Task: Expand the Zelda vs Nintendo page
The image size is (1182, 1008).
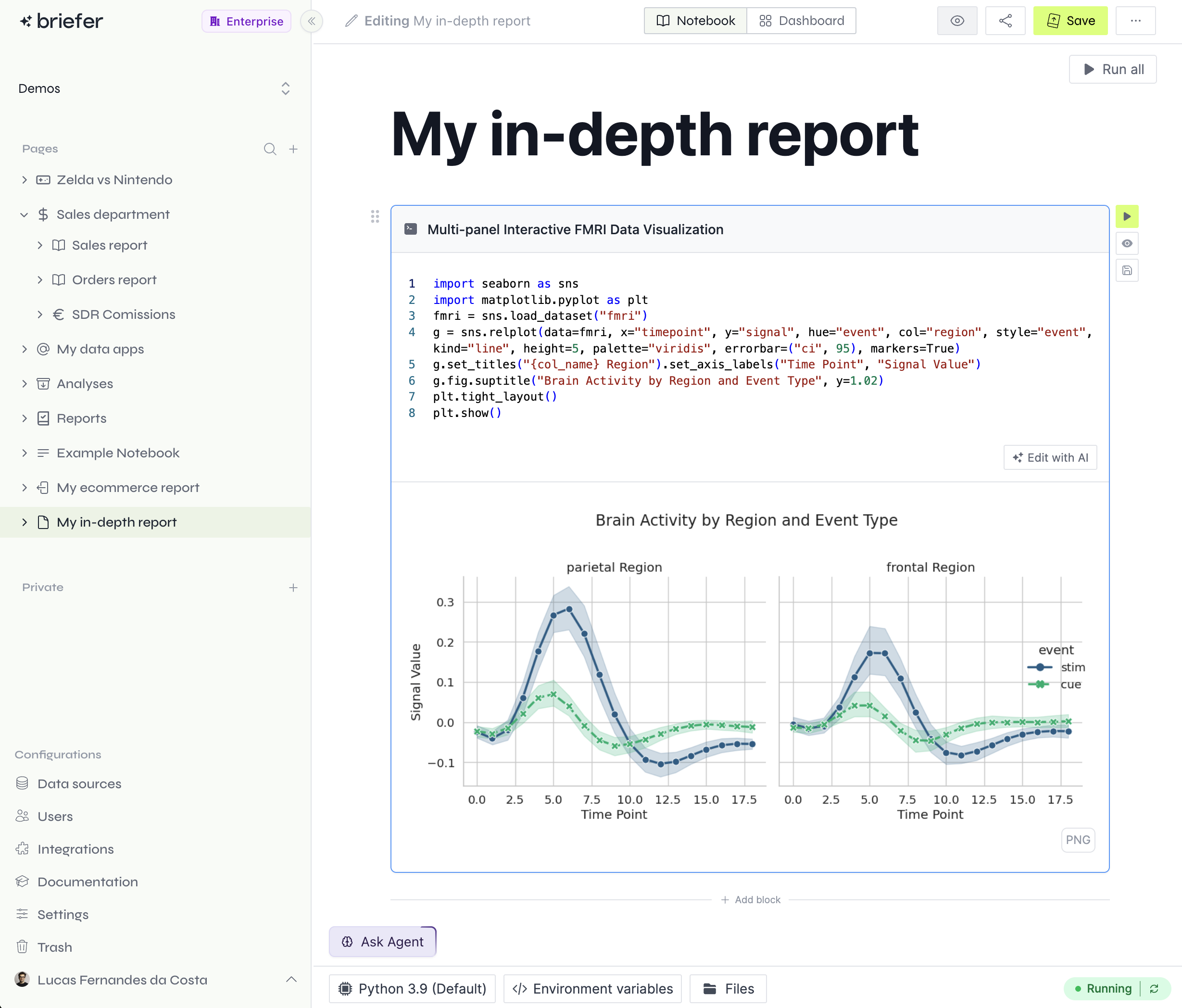Action: point(24,180)
